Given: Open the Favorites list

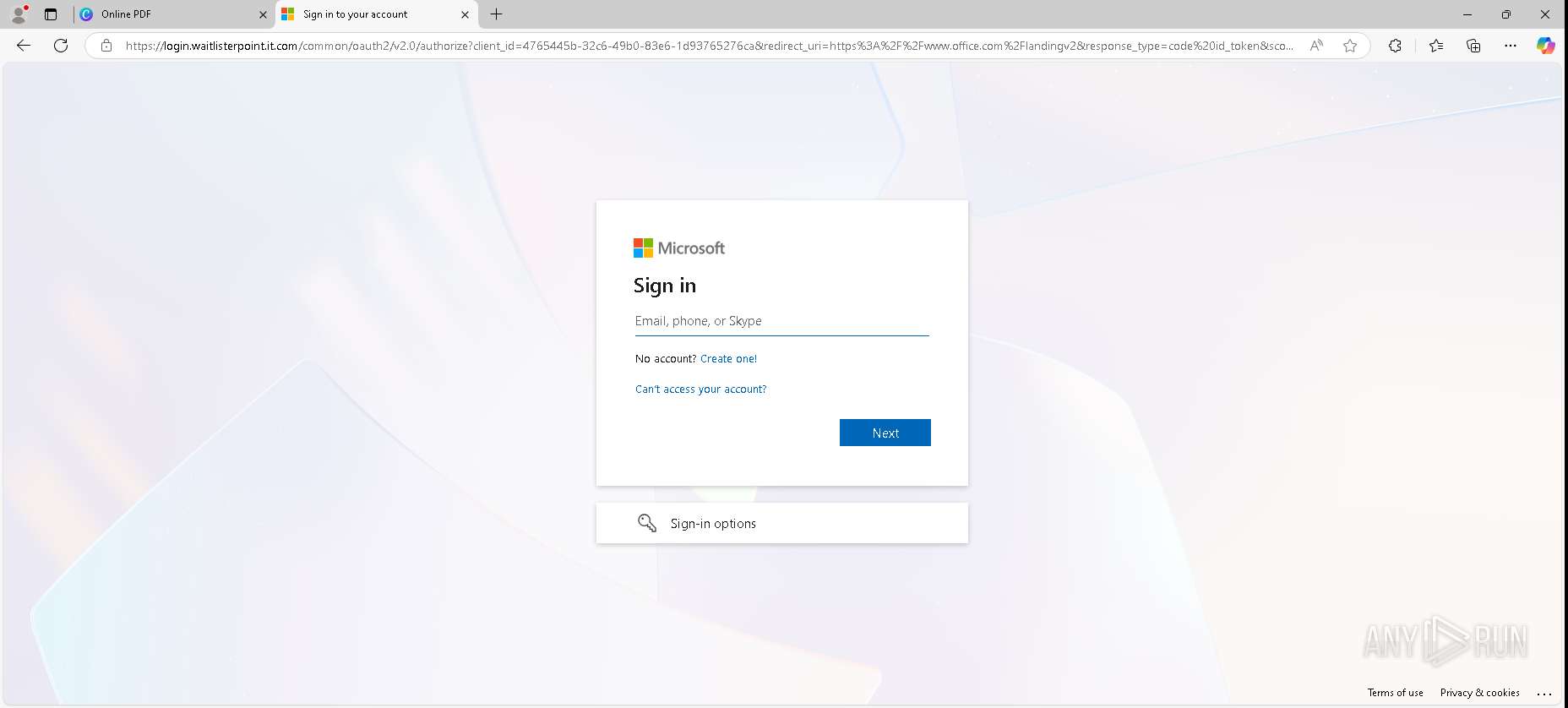Looking at the screenshot, I should [1436, 46].
